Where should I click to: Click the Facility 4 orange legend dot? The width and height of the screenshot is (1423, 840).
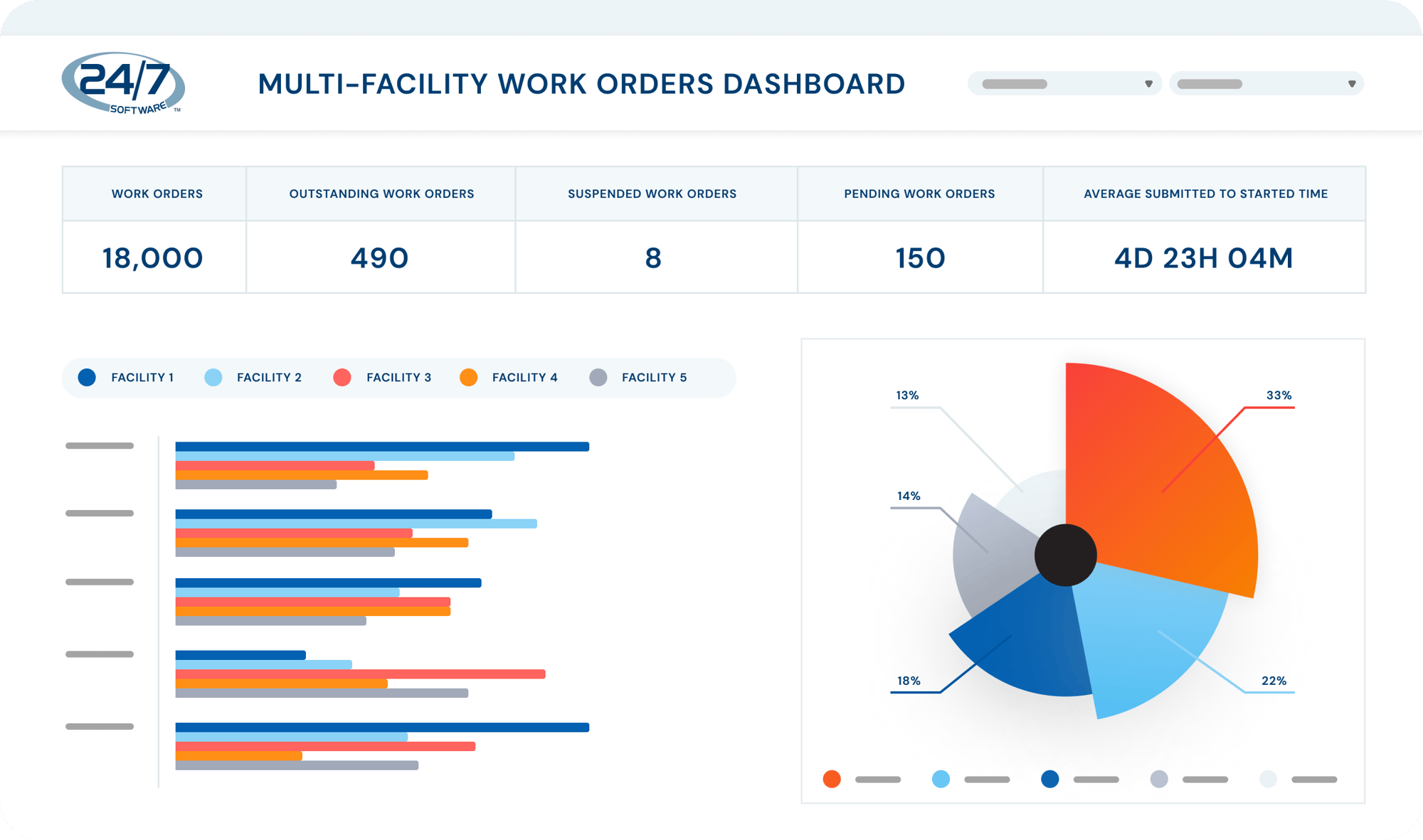tap(468, 378)
